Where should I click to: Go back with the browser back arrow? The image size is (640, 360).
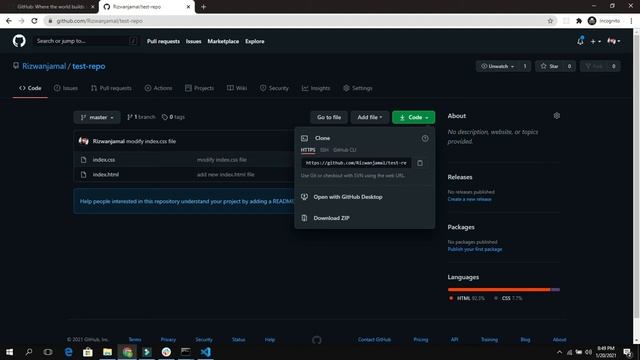pyautogui.click(x=9, y=21)
